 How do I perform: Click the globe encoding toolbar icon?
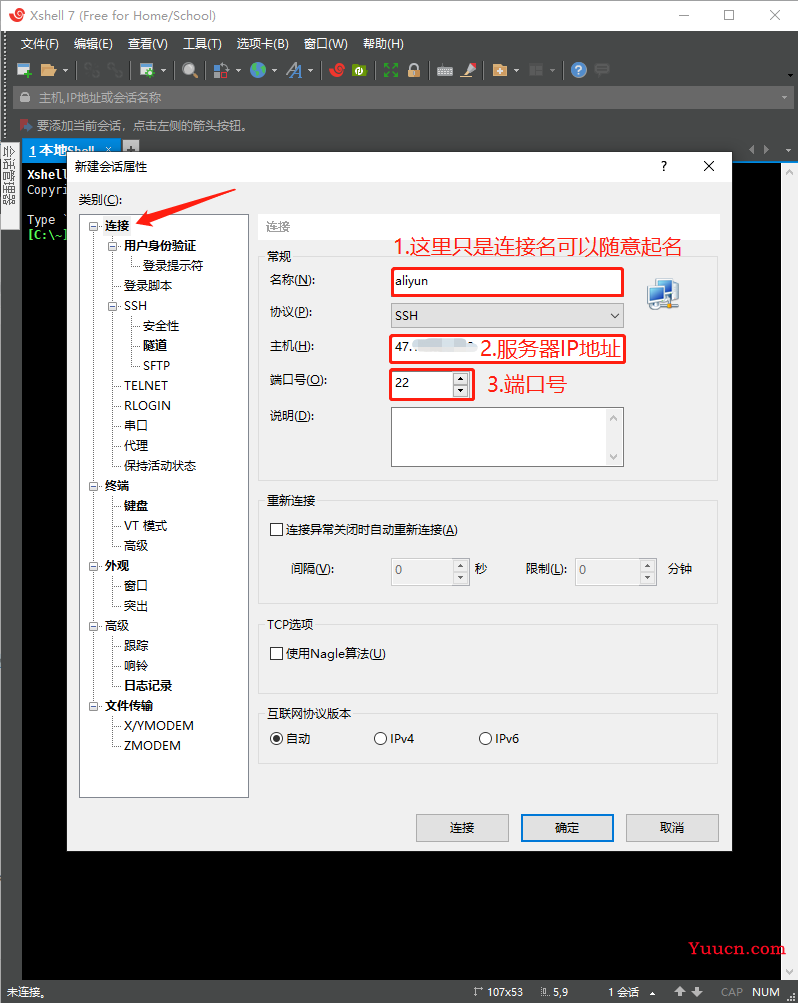coord(258,70)
